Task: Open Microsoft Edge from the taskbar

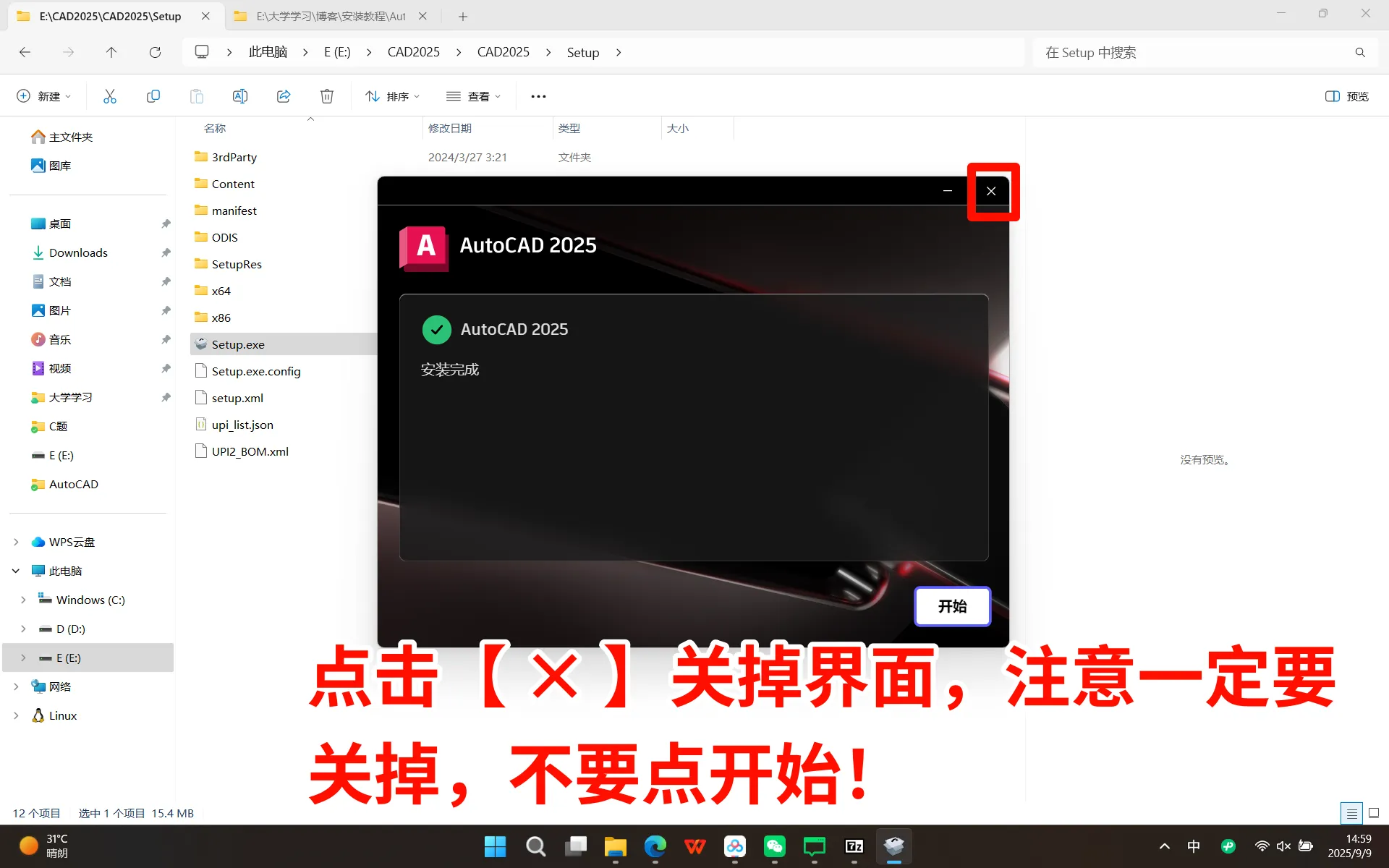Action: pyautogui.click(x=655, y=846)
